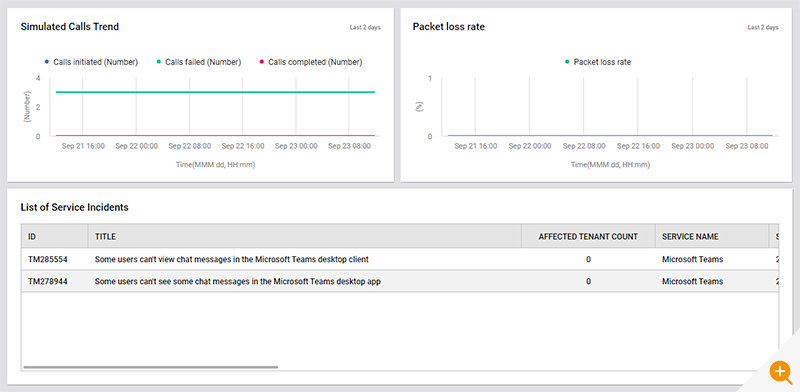The width and height of the screenshot is (800, 392).
Task: Click the pink Calls completed legend dot
Action: point(262,62)
